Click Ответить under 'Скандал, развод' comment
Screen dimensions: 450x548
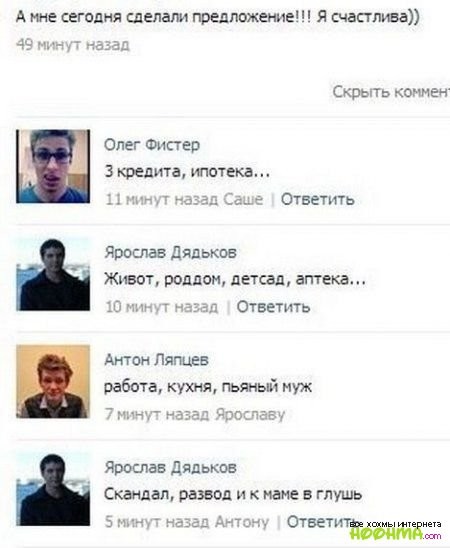click(x=321, y=522)
